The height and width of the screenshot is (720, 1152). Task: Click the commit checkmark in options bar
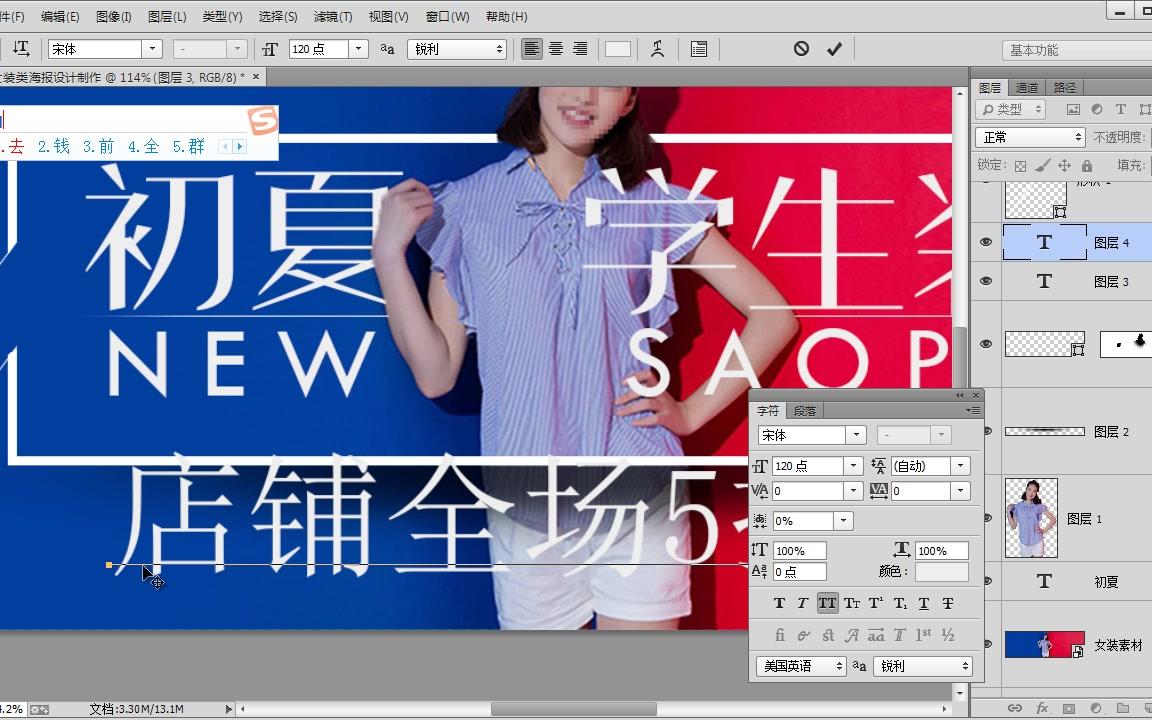pyautogui.click(x=836, y=48)
